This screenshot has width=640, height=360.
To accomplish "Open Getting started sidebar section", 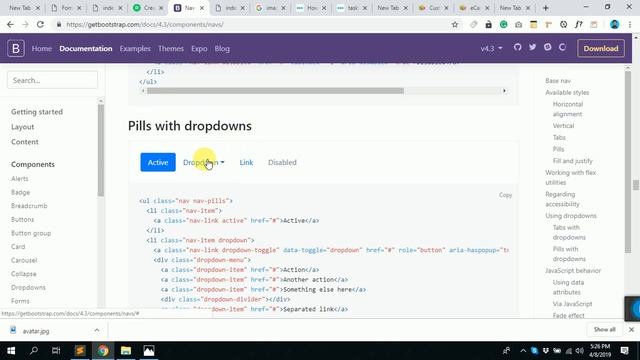I will (37, 112).
